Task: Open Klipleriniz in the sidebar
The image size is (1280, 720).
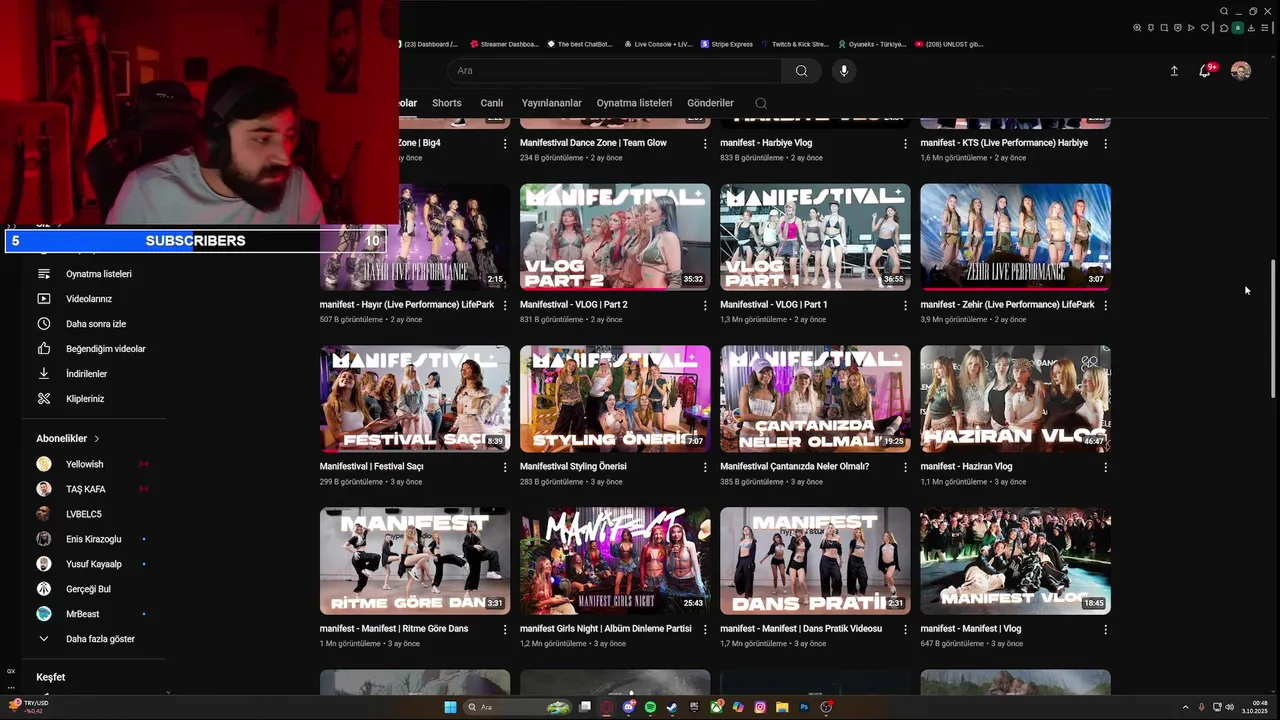Action: [85, 399]
